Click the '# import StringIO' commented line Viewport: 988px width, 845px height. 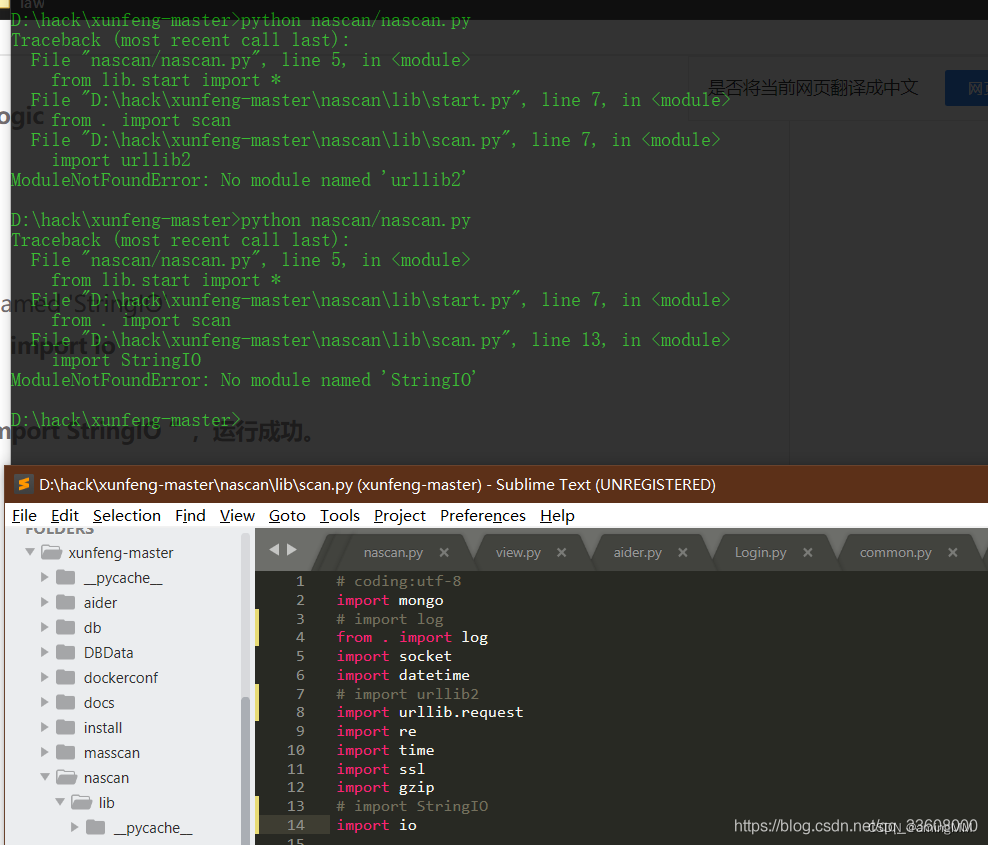click(x=412, y=806)
